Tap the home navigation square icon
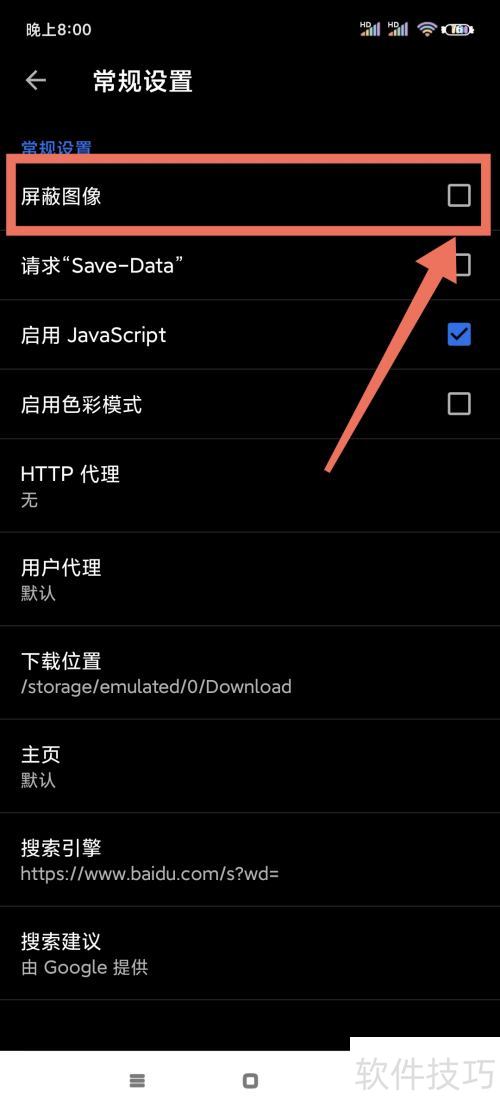 point(250,1081)
